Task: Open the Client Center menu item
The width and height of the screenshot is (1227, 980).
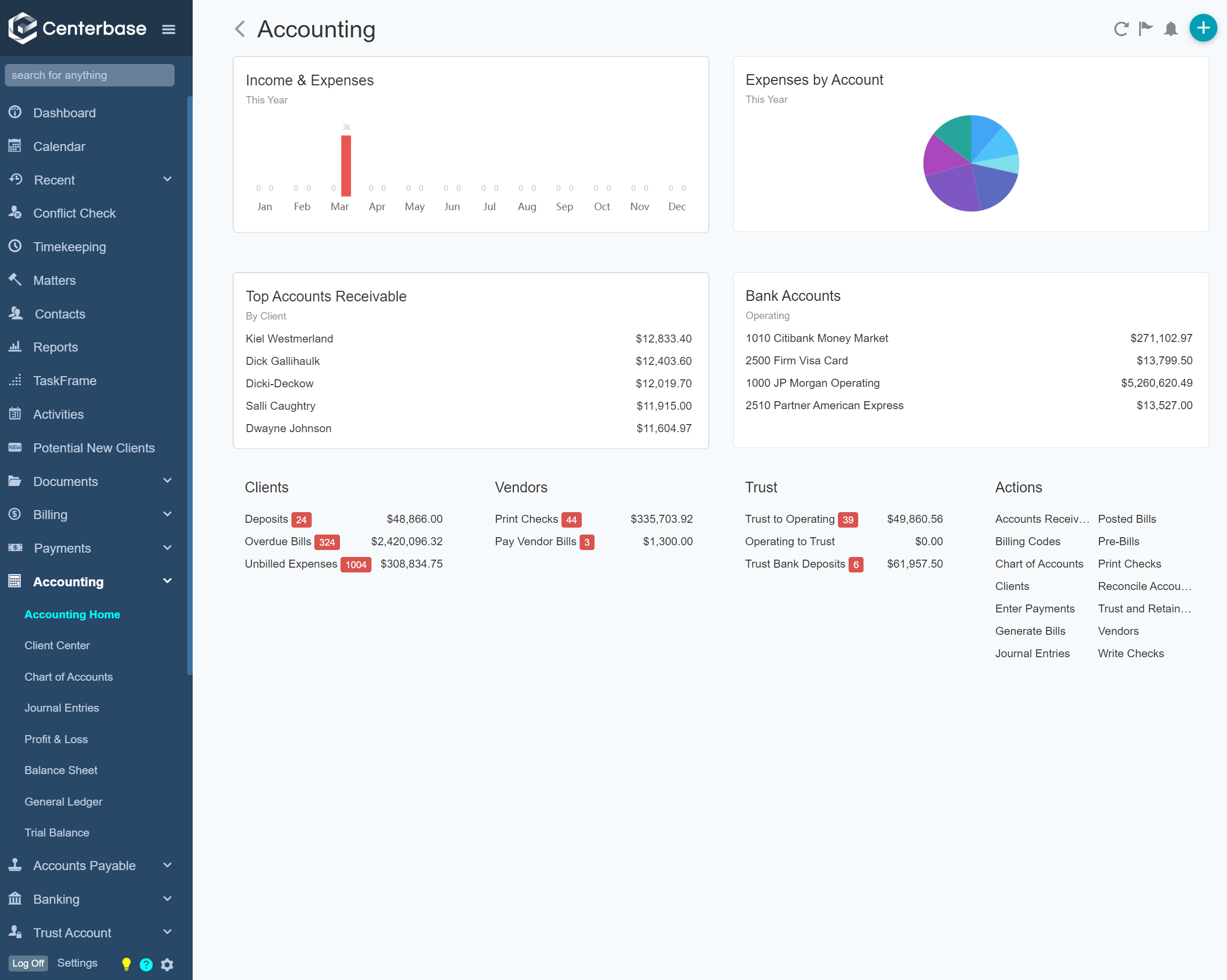Action: pos(57,645)
